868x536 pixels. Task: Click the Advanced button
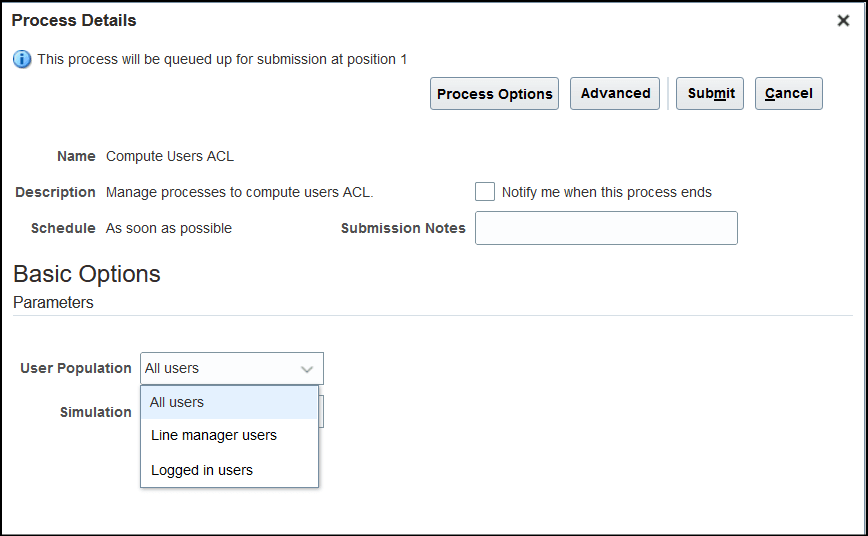click(615, 93)
